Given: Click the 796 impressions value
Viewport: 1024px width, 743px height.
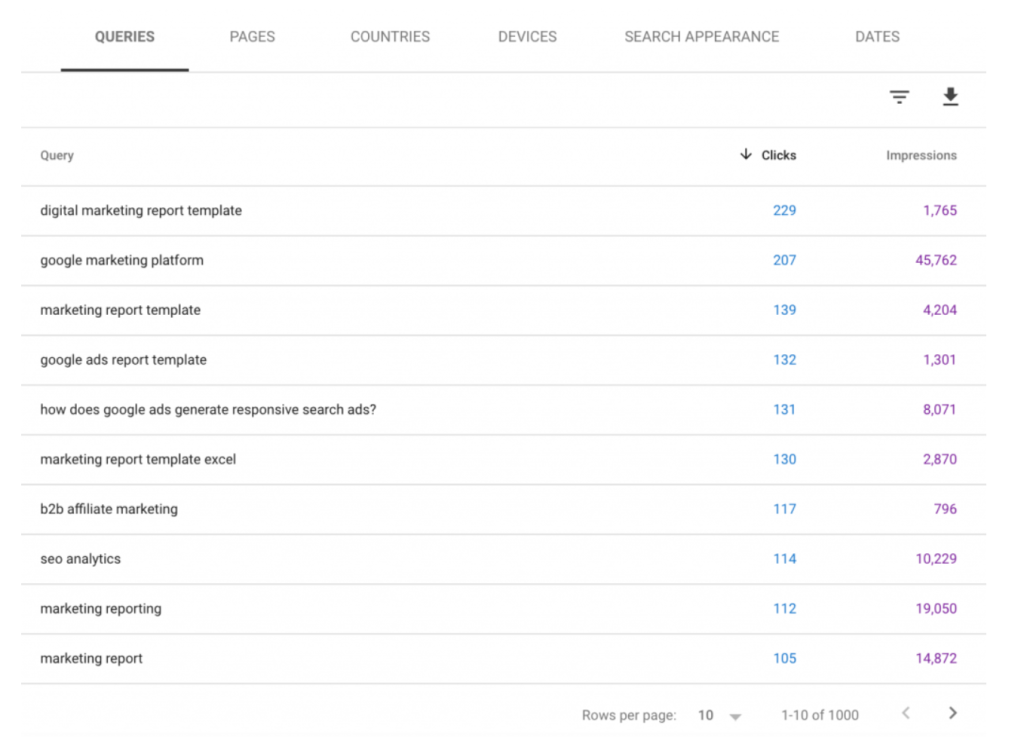Looking at the screenshot, I should pos(945,509).
